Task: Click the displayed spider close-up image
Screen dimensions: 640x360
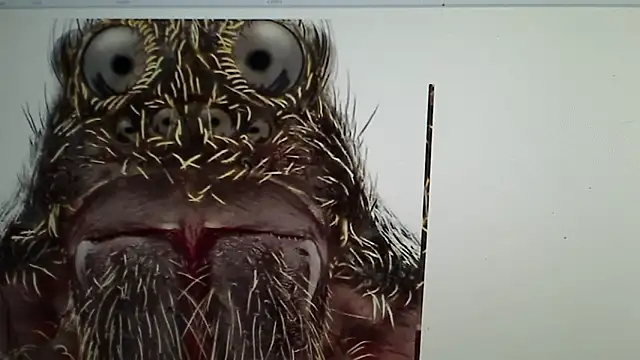Action: click(210, 190)
